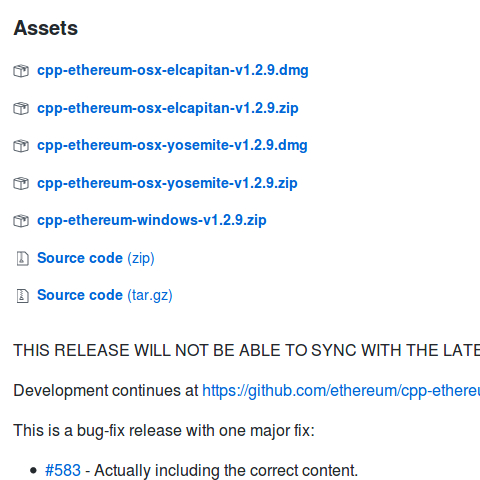
Task: Click package icon beside elcapitan-v1.2.9.dmg
Action: point(21,71)
